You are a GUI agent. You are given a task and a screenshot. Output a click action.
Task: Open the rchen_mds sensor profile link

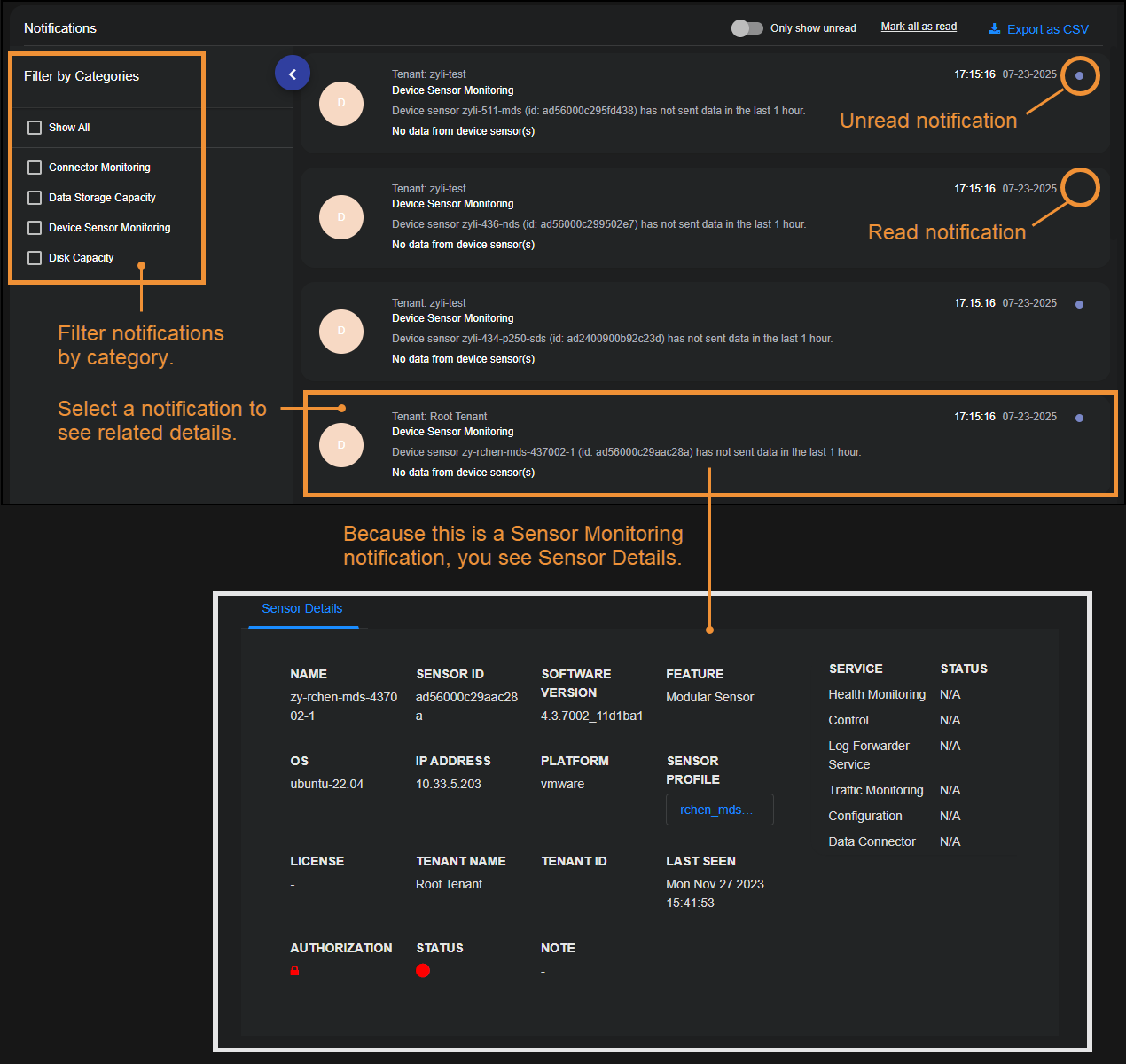coord(719,810)
